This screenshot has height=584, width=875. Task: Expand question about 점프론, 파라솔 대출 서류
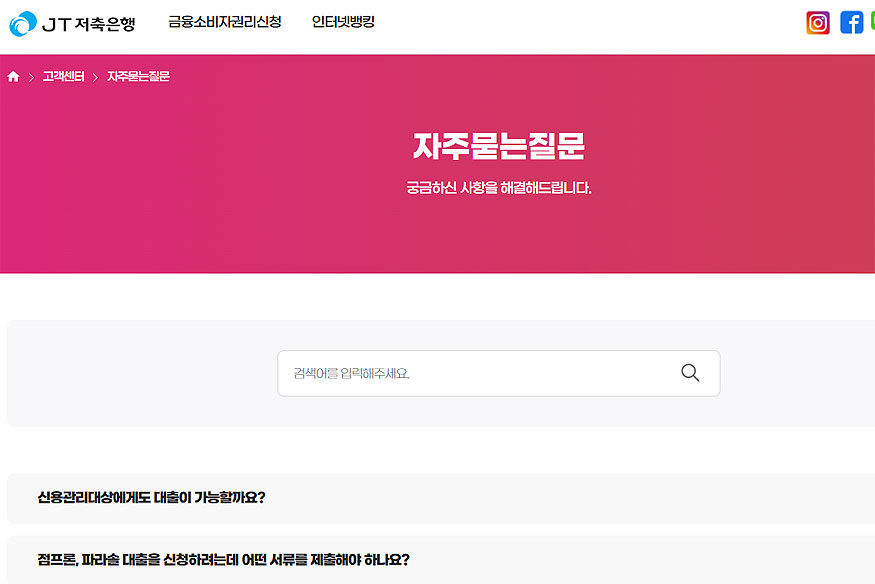(x=441, y=559)
